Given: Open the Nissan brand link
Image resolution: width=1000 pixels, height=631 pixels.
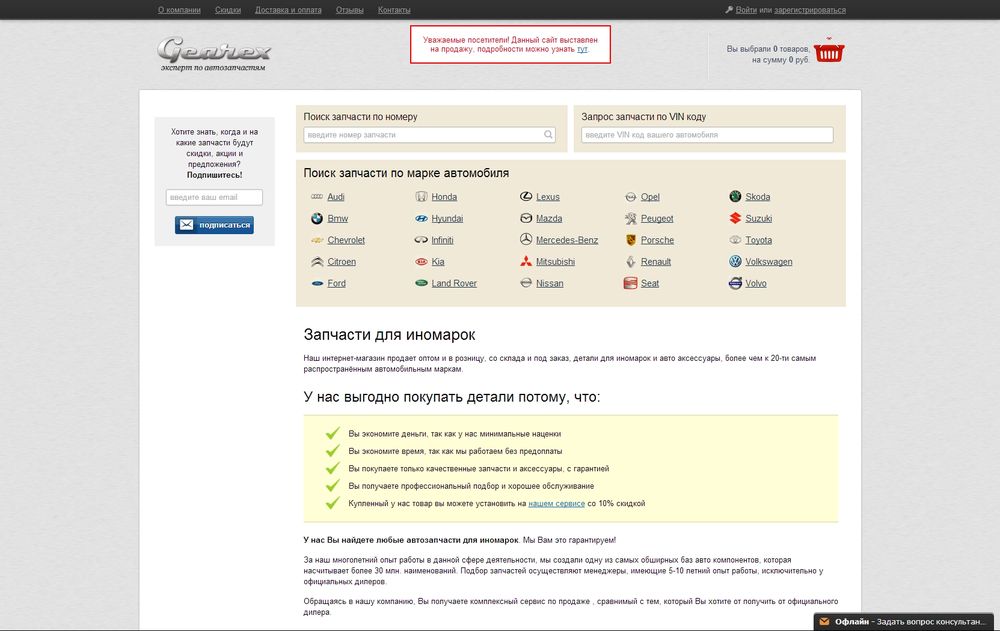Looking at the screenshot, I should 550,284.
